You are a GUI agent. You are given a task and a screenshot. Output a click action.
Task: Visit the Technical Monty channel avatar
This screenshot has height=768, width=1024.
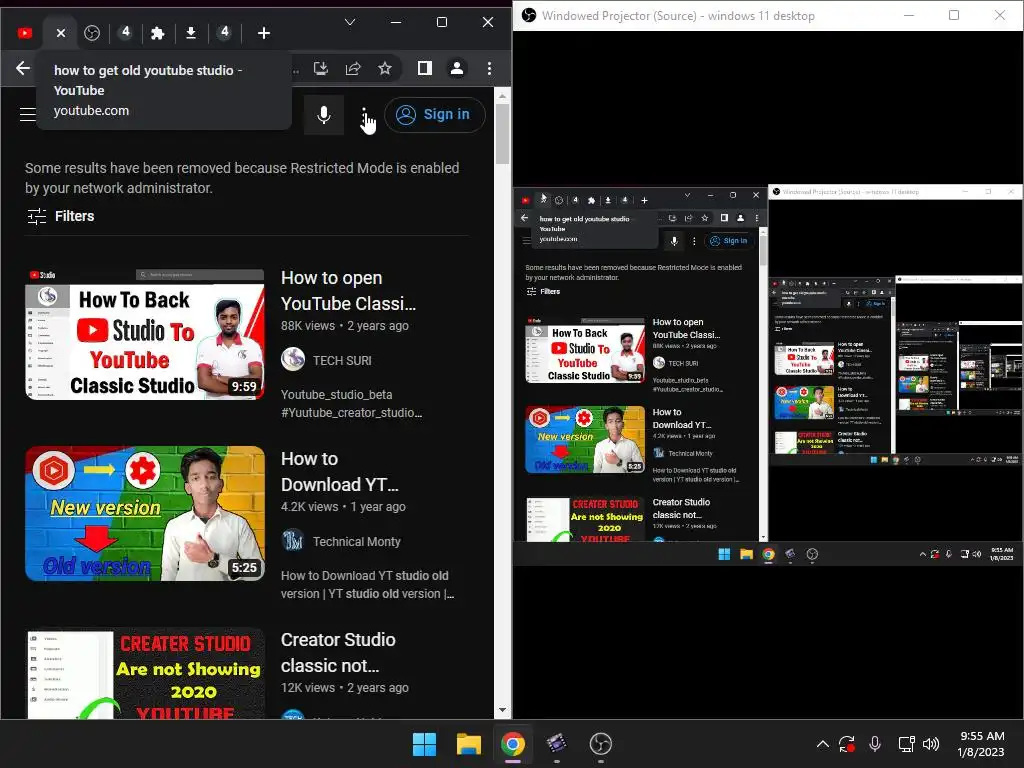[x=293, y=541]
